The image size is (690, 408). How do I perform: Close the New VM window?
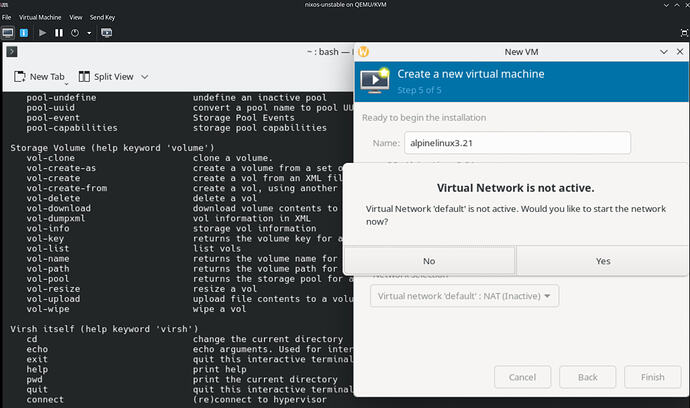(680, 52)
